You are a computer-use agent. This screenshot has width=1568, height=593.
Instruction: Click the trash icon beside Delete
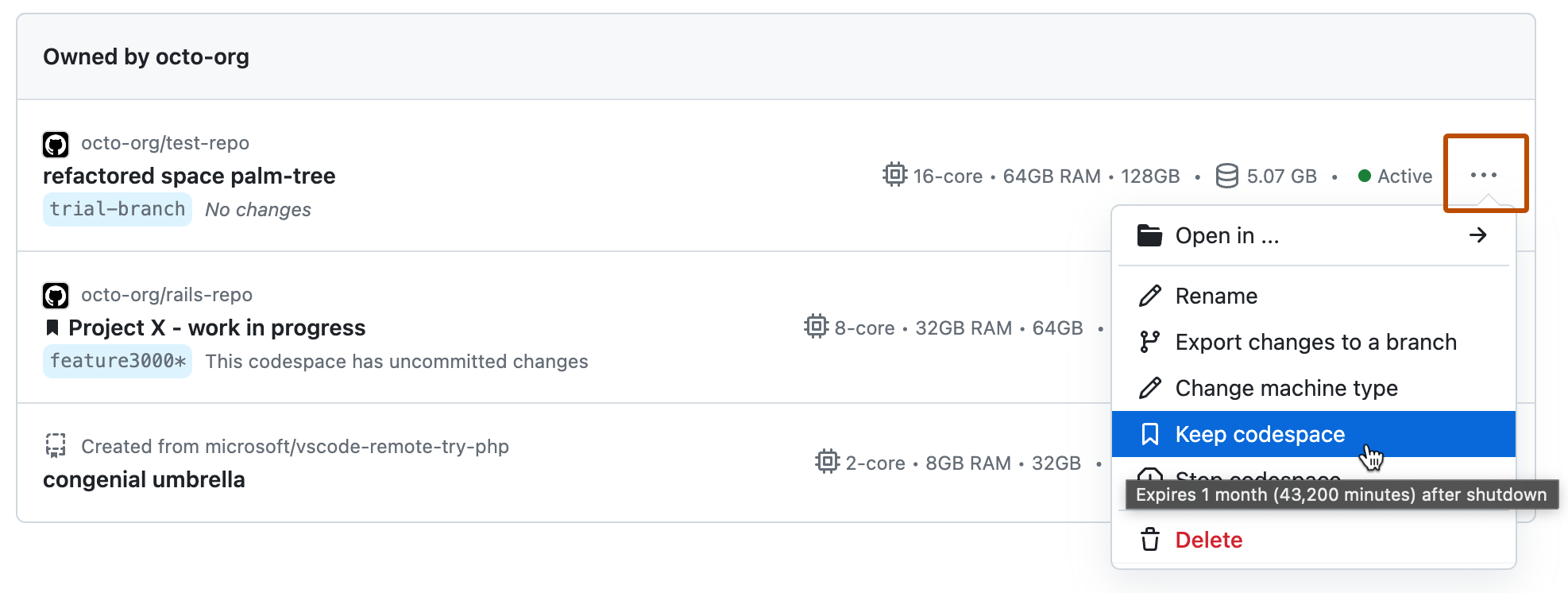pyautogui.click(x=1149, y=540)
